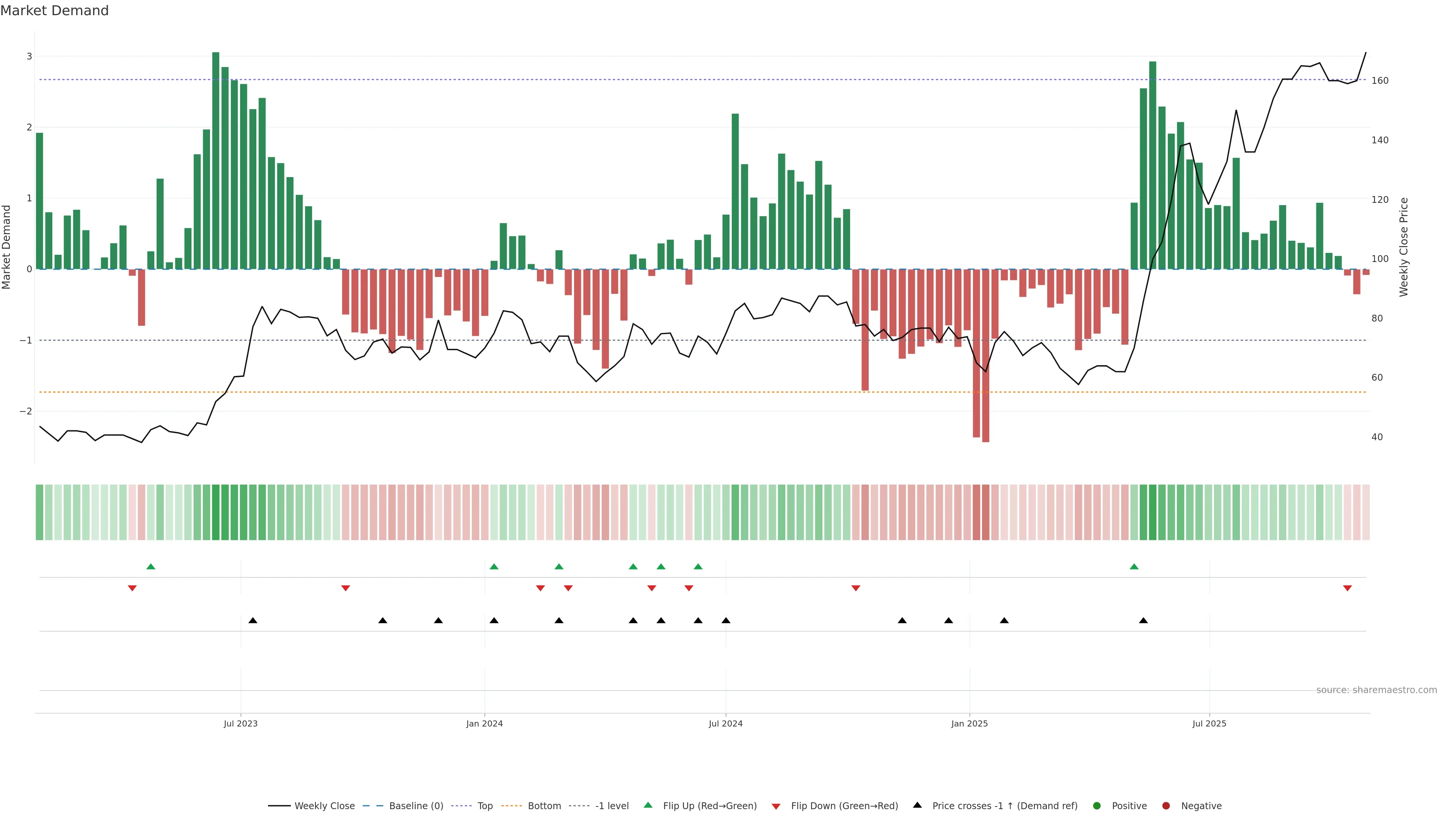Click the black Price crosses -1 legend triangle
This screenshot has width=1456, height=819.
[x=917, y=805]
